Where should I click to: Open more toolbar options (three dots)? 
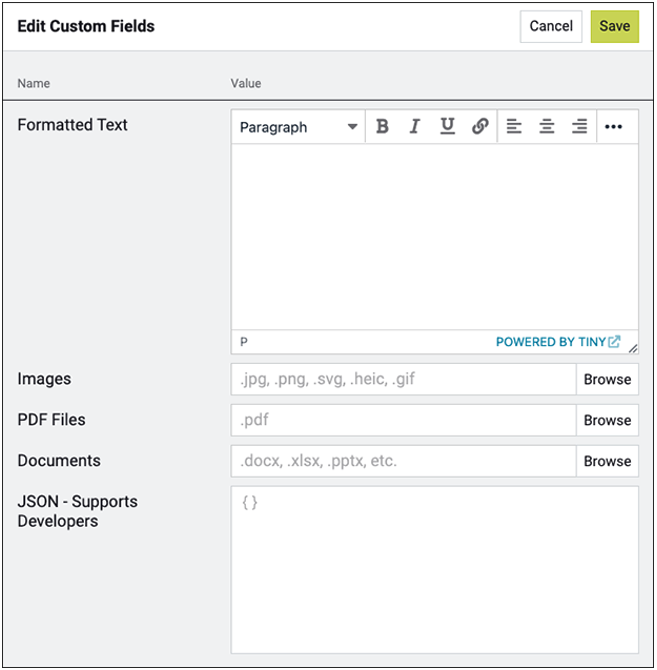point(614,127)
